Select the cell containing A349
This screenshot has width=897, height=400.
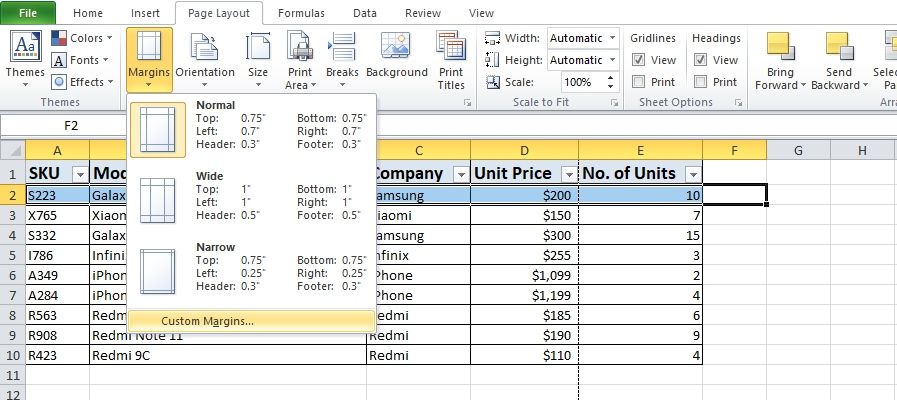(x=57, y=275)
